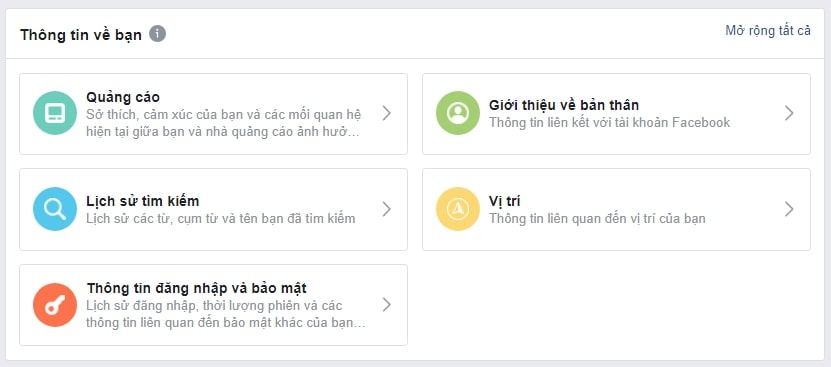
Task: Click the teal Quảng cáo ads icon
Action: click(x=55, y=113)
